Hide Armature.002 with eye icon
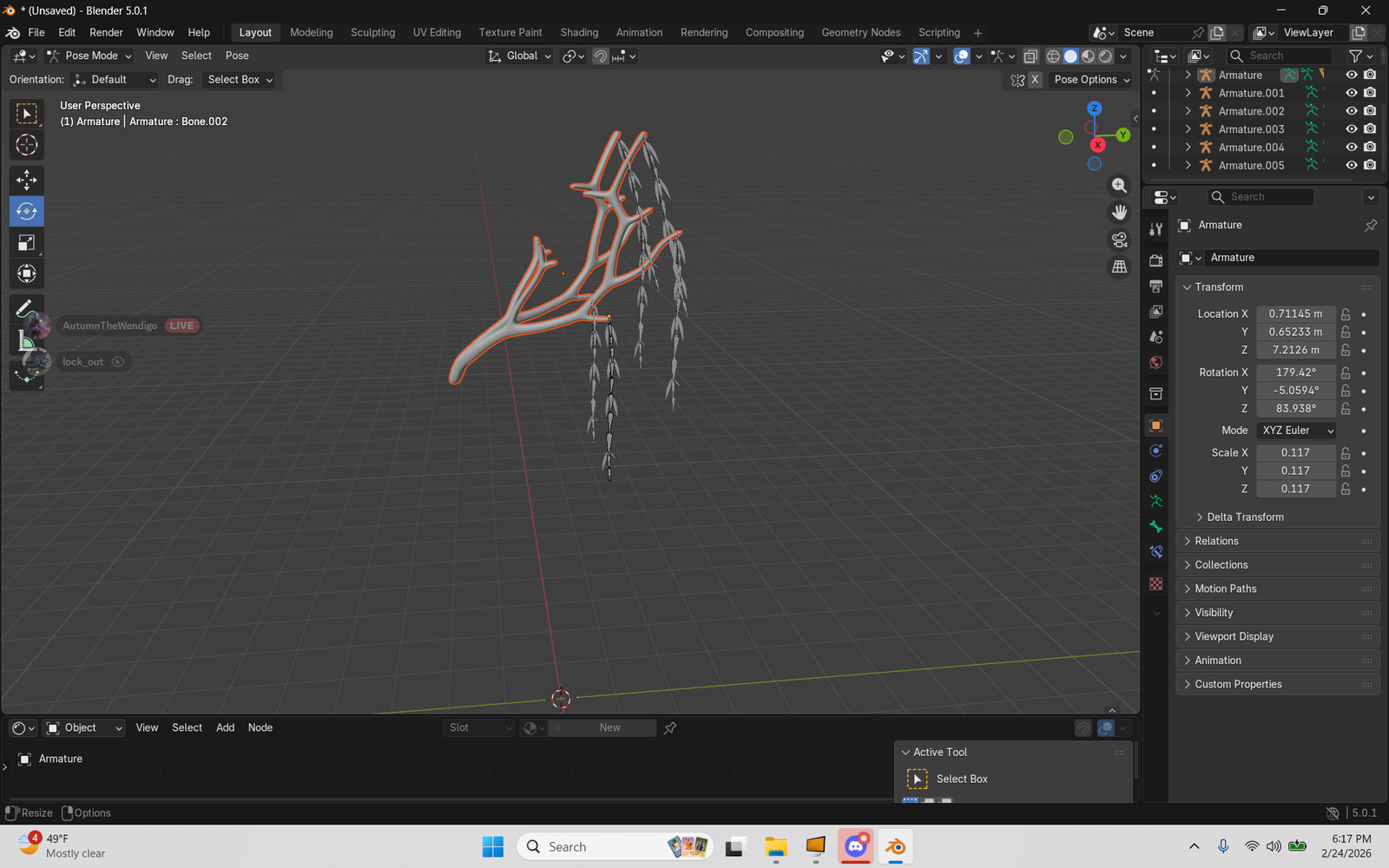This screenshot has height=868, width=1389. pos(1351,111)
